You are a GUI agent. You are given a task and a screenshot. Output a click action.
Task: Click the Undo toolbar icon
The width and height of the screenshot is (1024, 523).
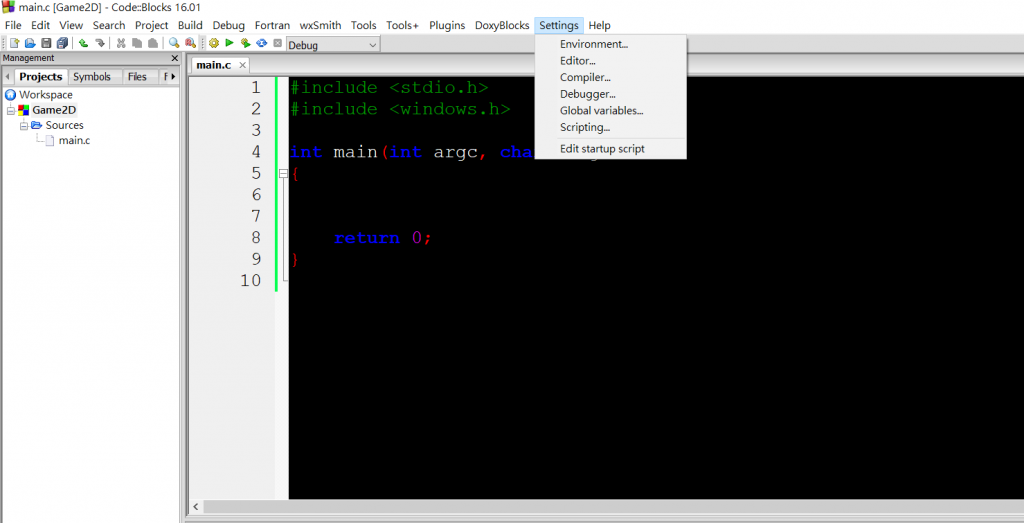tap(84, 43)
